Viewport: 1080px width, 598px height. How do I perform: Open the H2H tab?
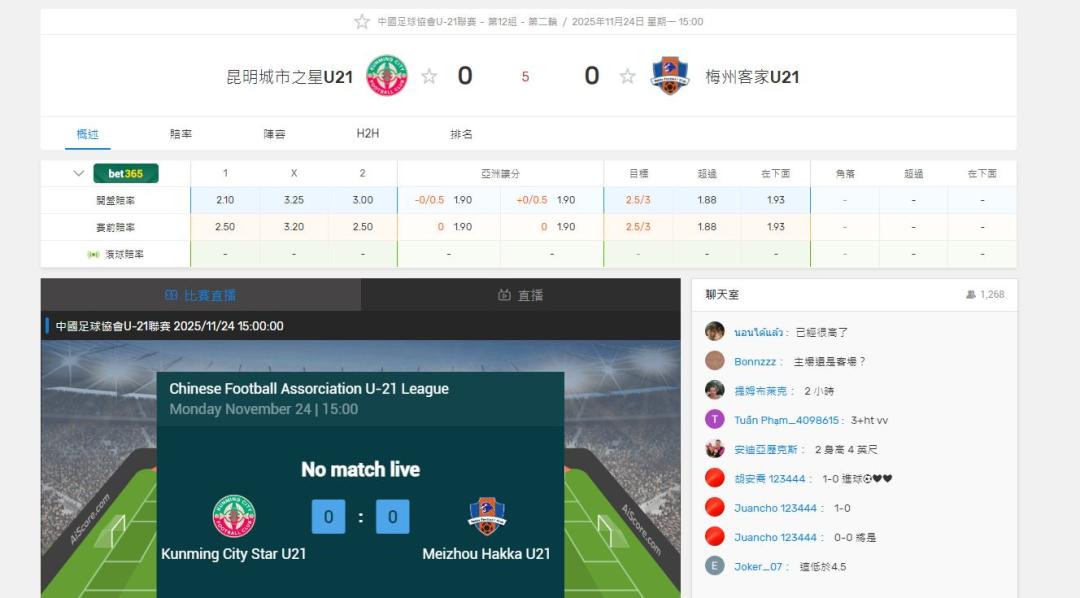(x=368, y=133)
